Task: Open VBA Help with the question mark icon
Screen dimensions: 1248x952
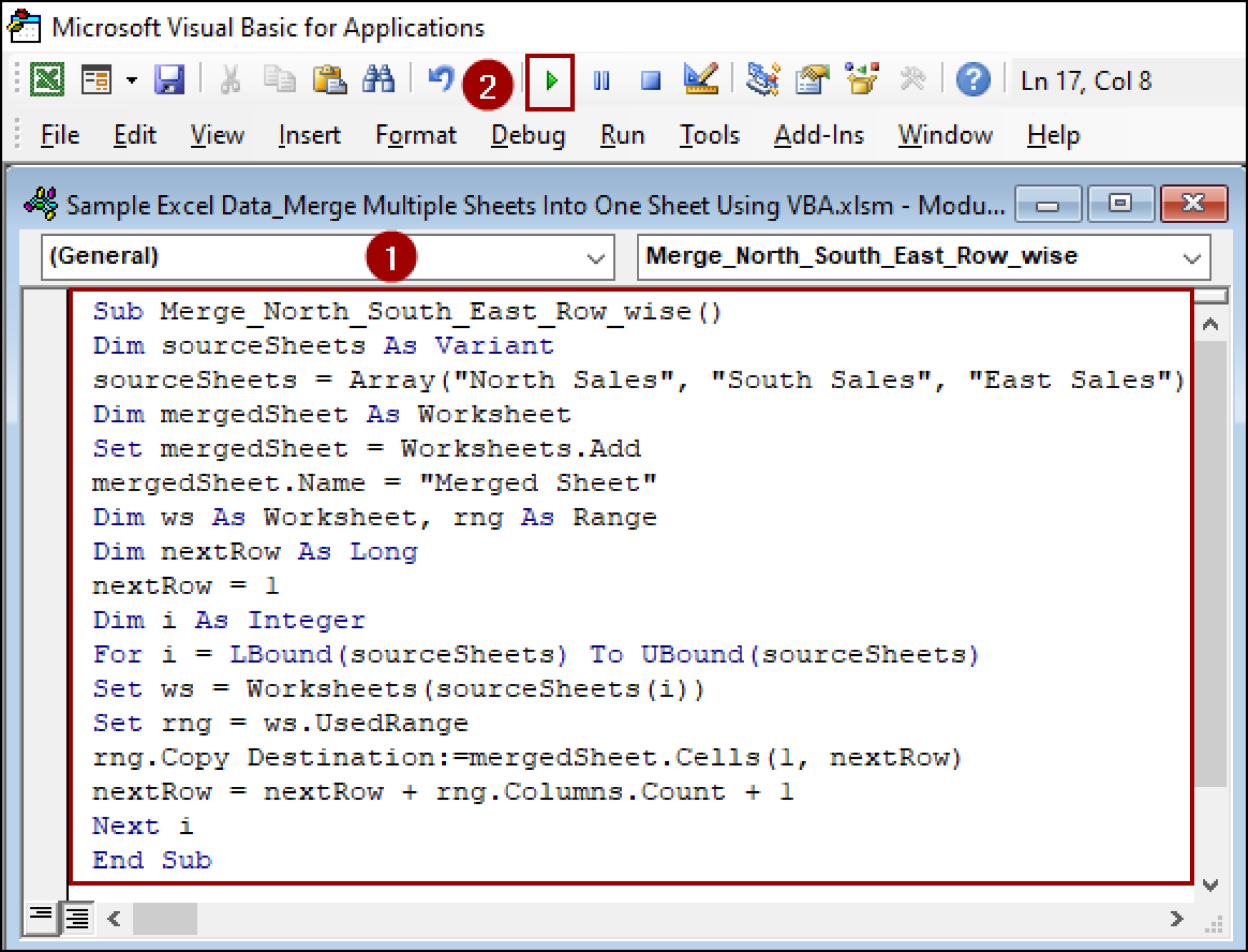Action: 973,79
